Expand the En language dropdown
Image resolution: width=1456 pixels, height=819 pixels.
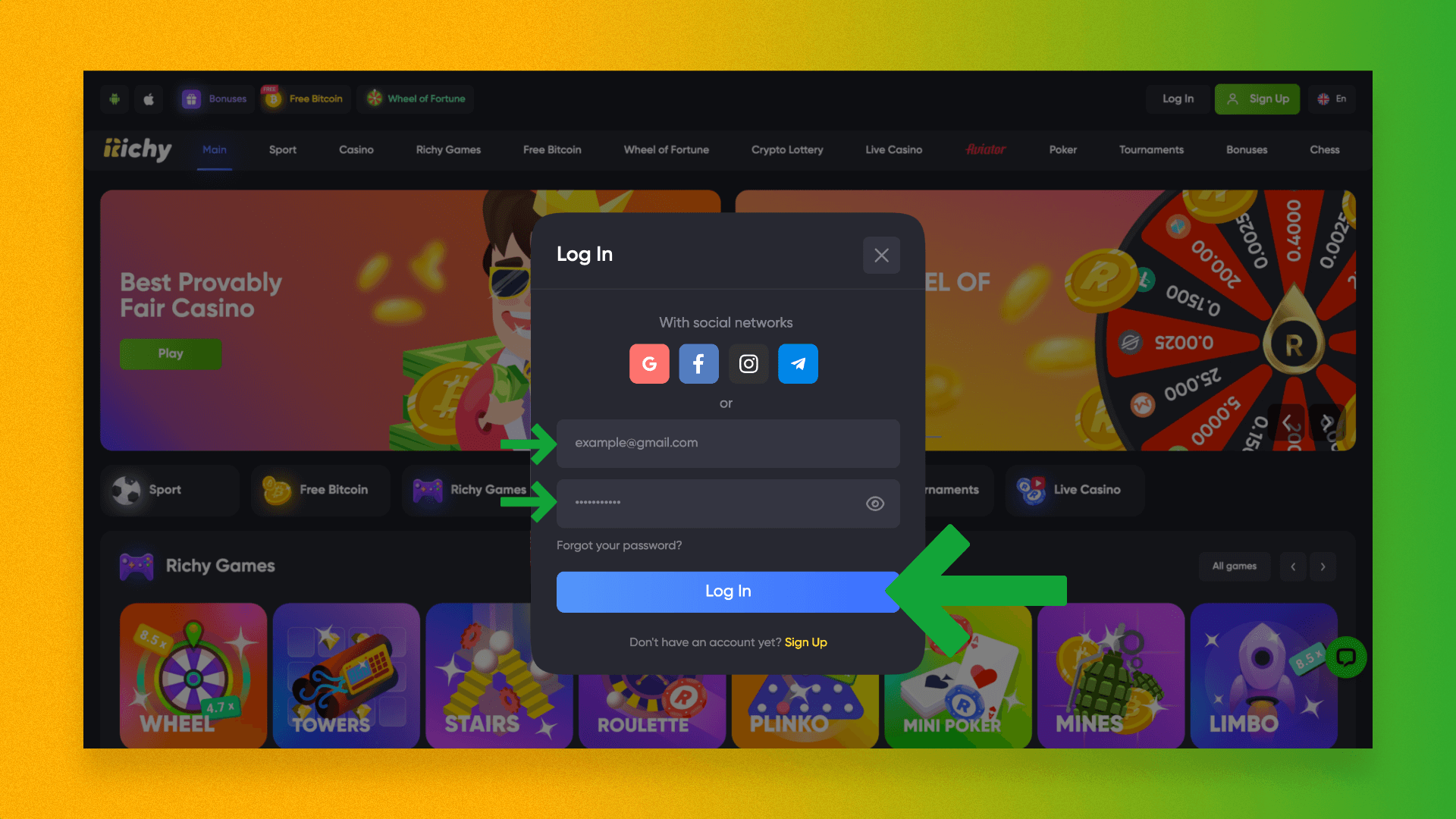tap(1332, 98)
